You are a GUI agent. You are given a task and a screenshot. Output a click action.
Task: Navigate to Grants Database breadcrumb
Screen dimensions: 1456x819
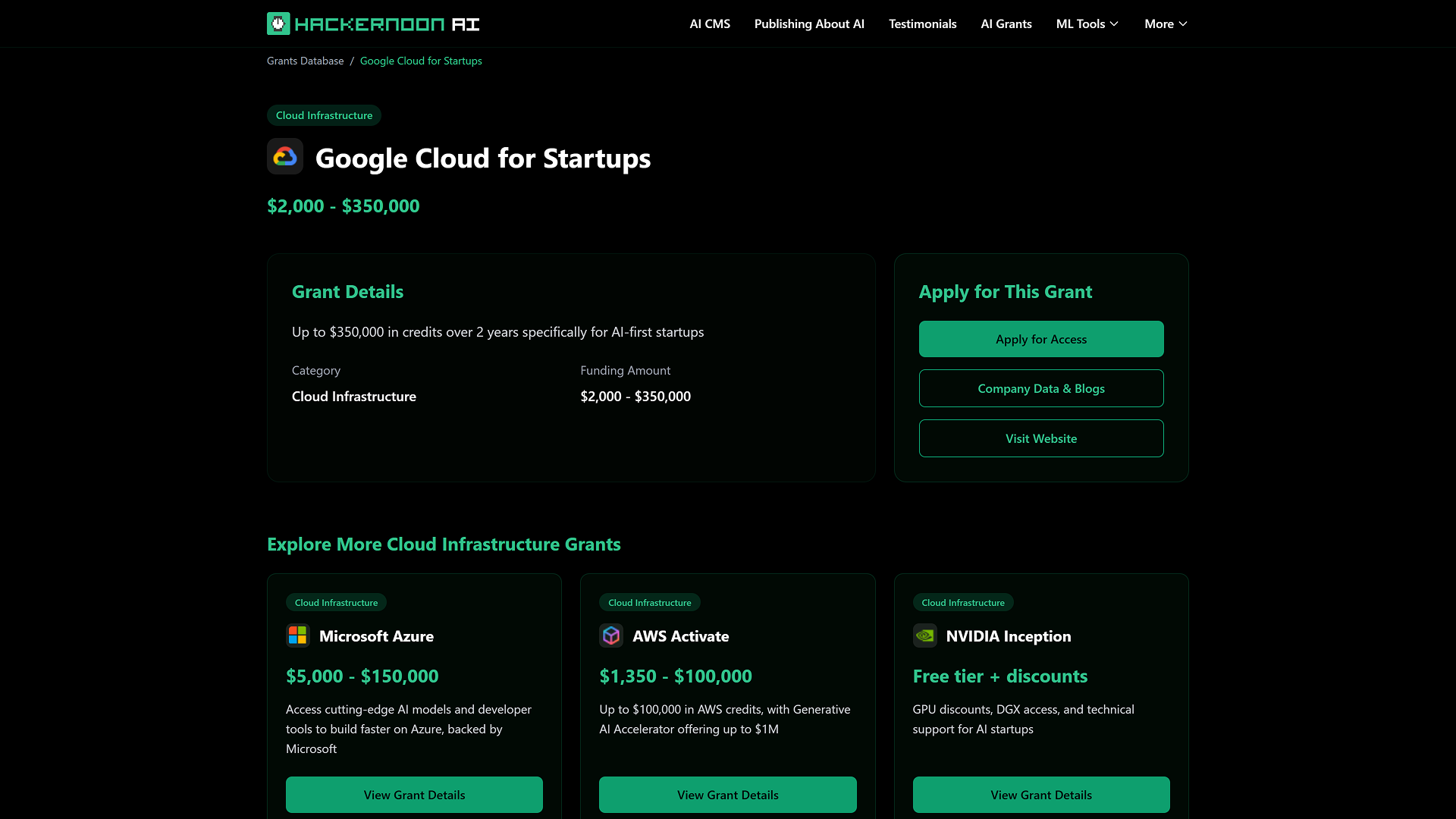(305, 61)
